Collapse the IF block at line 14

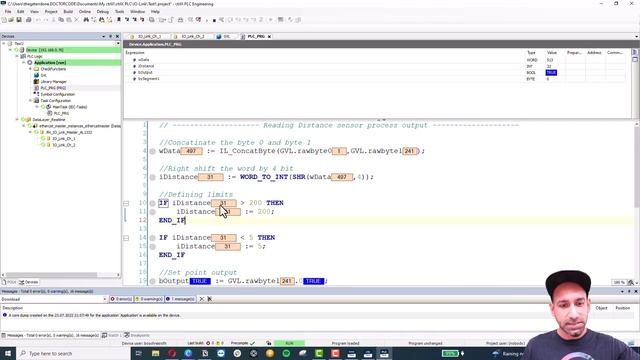(x=126, y=238)
